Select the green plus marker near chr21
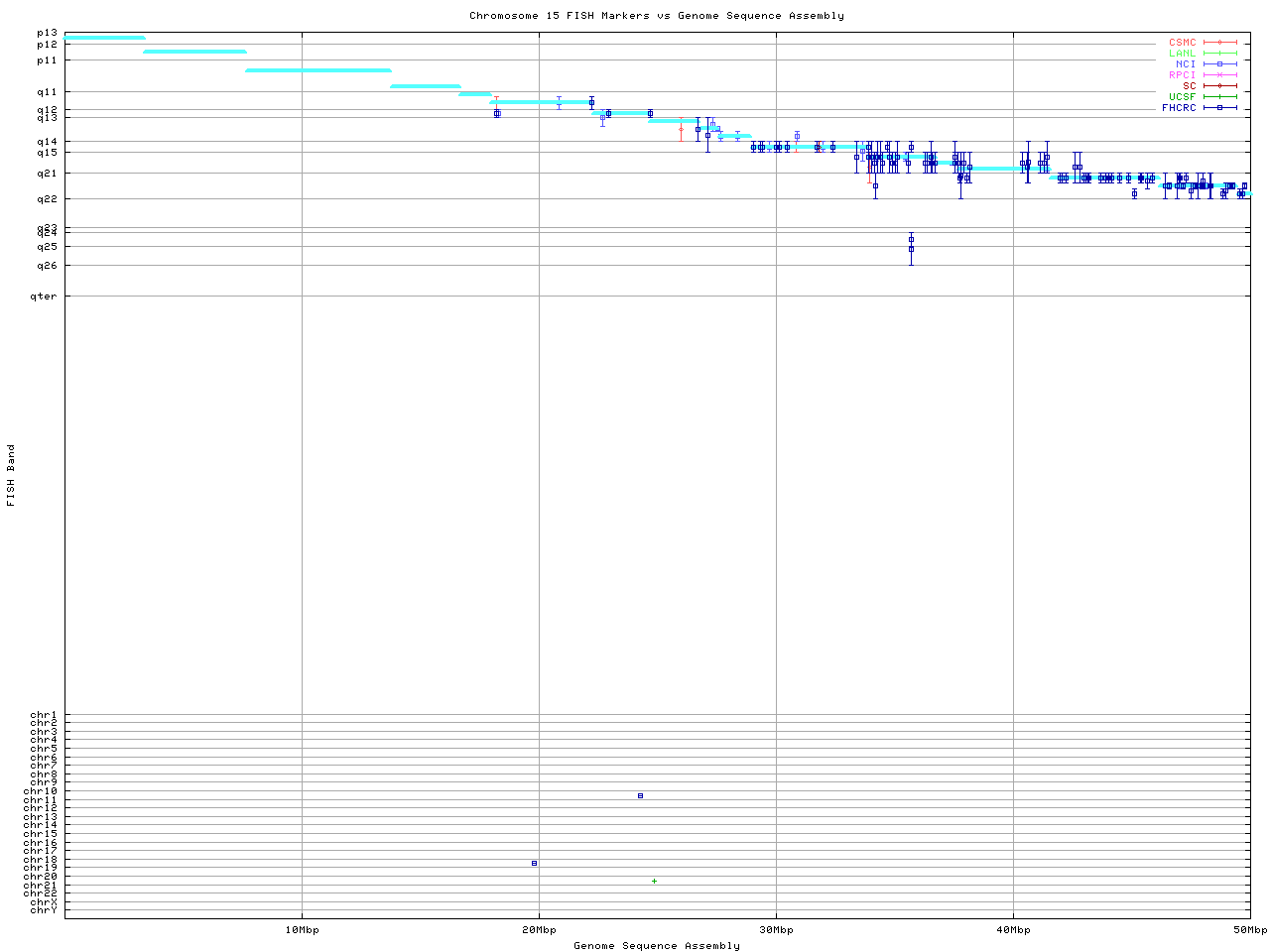 tap(654, 881)
